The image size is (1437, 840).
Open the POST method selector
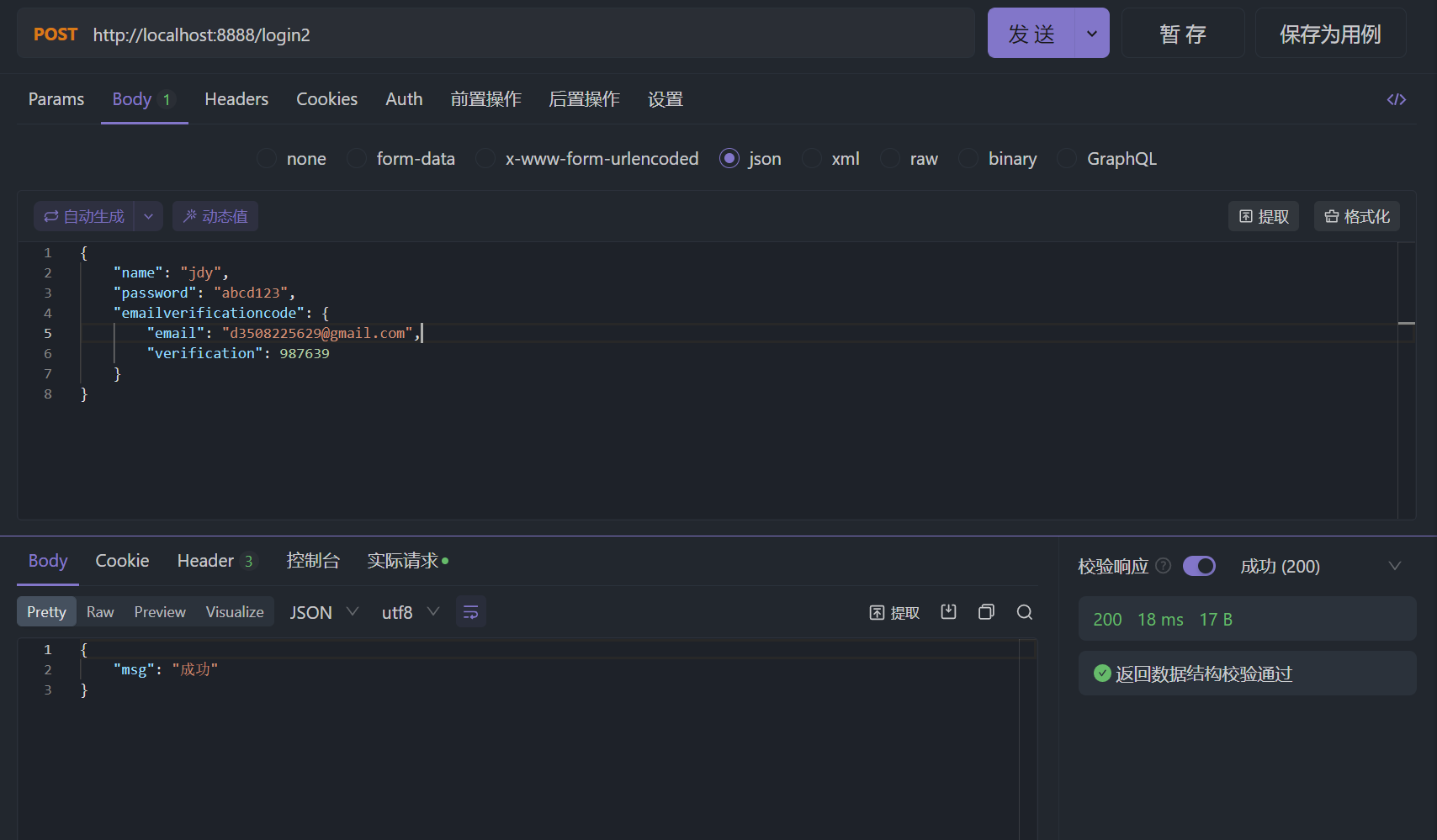(56, 34)
